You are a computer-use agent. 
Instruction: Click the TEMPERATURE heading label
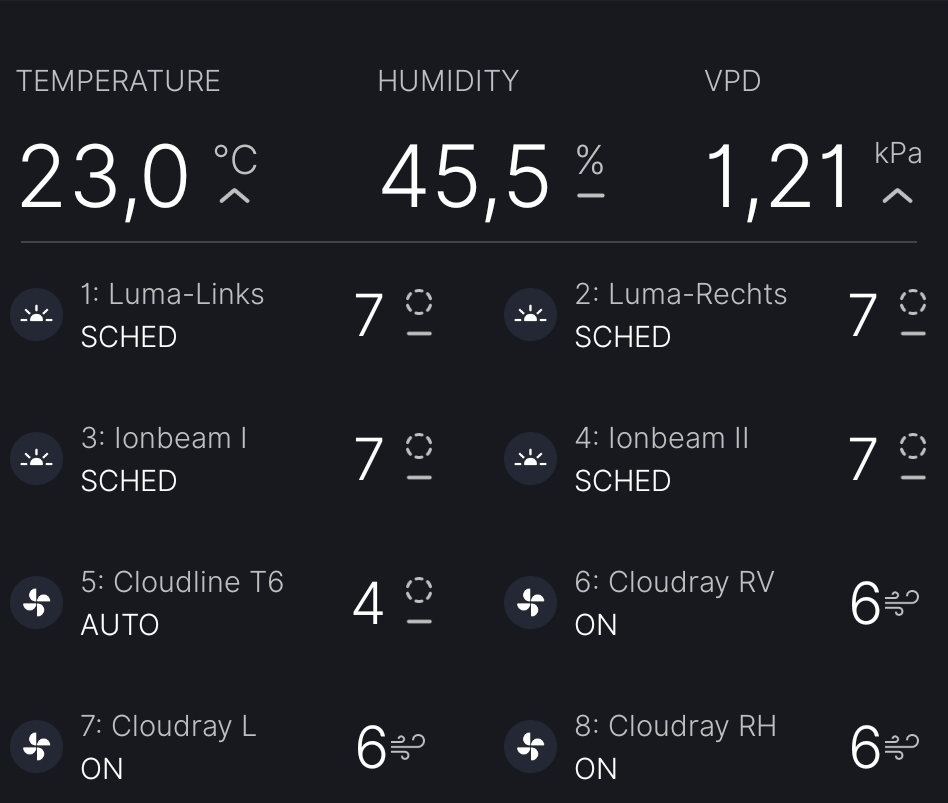118,81
